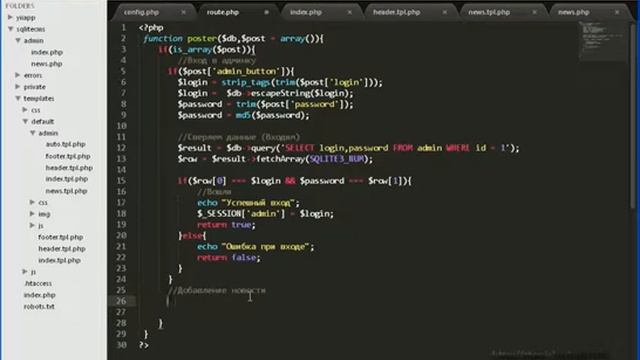Screen dimensions: 640x360
Task: Click strip_tags on line 6
Action: point(245,82)
